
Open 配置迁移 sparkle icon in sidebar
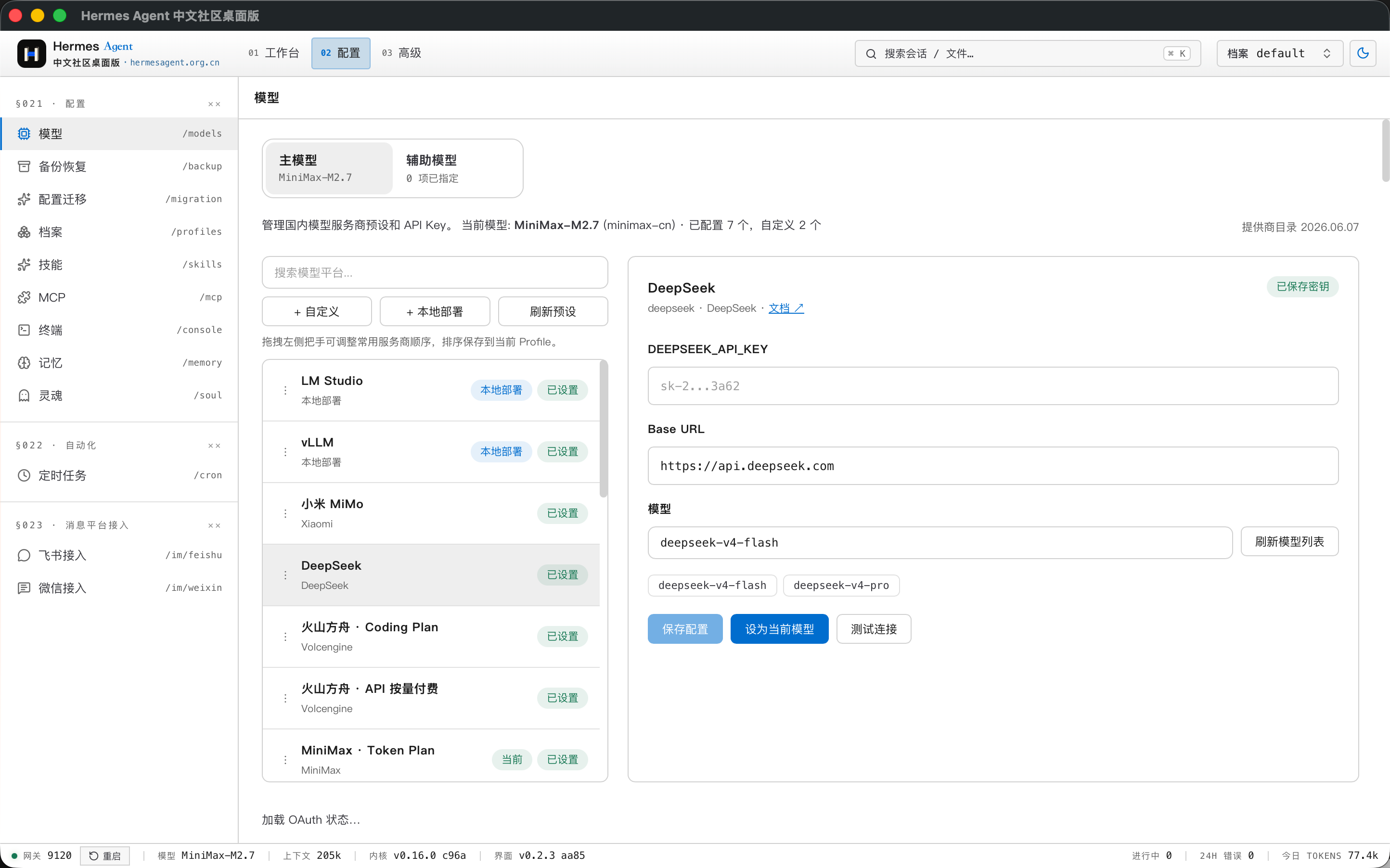(x=24, y=199)
